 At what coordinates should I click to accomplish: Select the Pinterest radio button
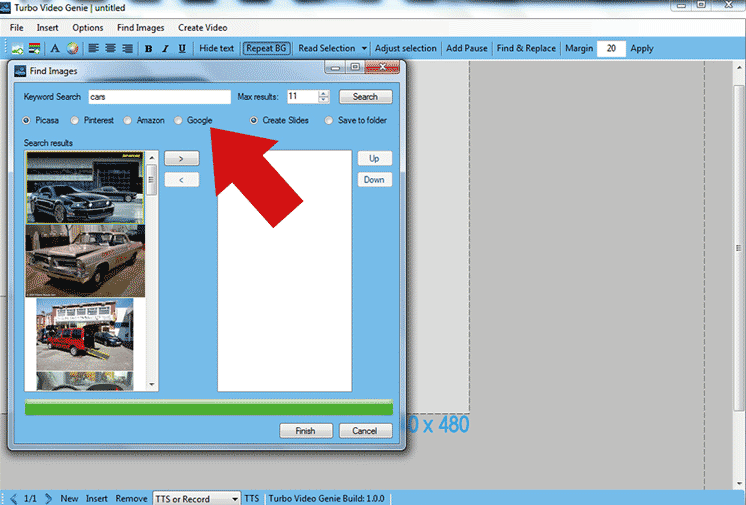pyautogui.click(x=75, y=120)
